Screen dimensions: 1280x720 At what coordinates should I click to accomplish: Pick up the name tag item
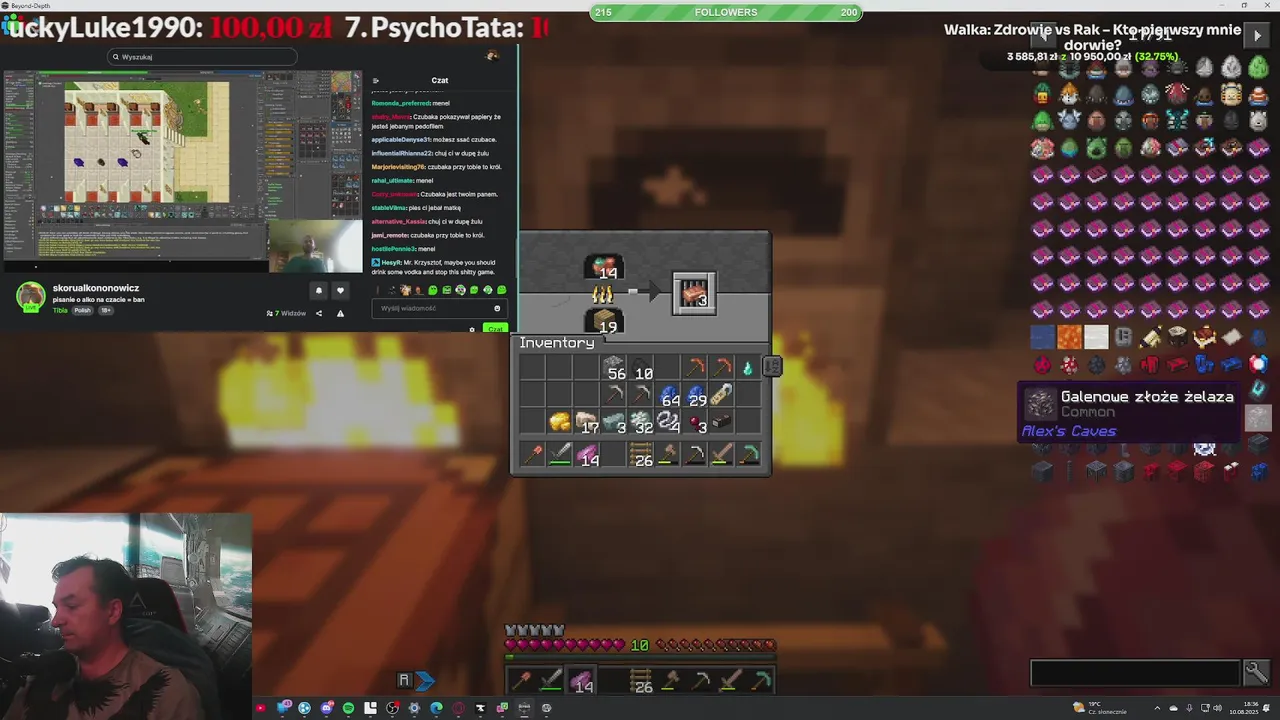(721, 395)
